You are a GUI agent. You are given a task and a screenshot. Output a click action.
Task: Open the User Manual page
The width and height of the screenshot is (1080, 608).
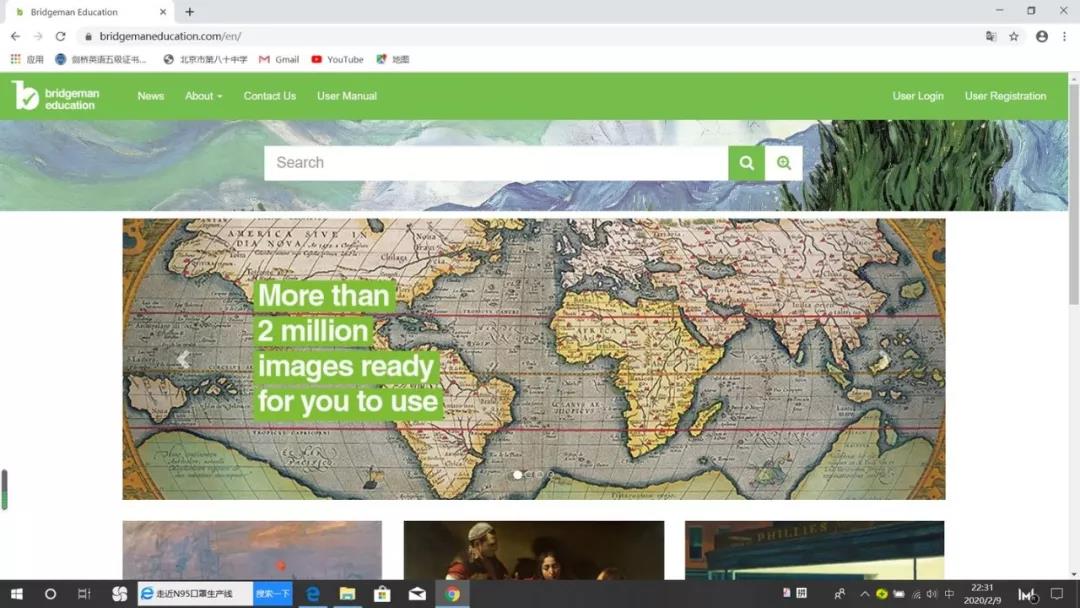click(347, 96)
